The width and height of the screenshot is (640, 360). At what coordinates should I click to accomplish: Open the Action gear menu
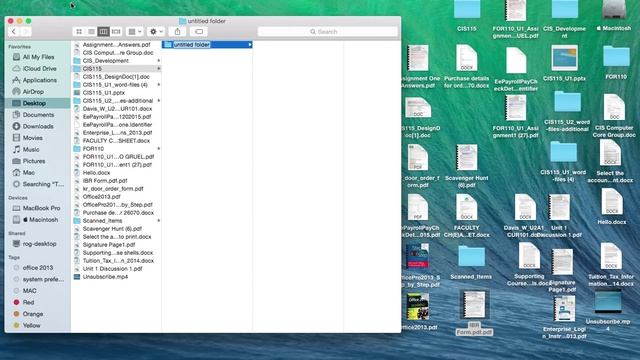[156, 31]
